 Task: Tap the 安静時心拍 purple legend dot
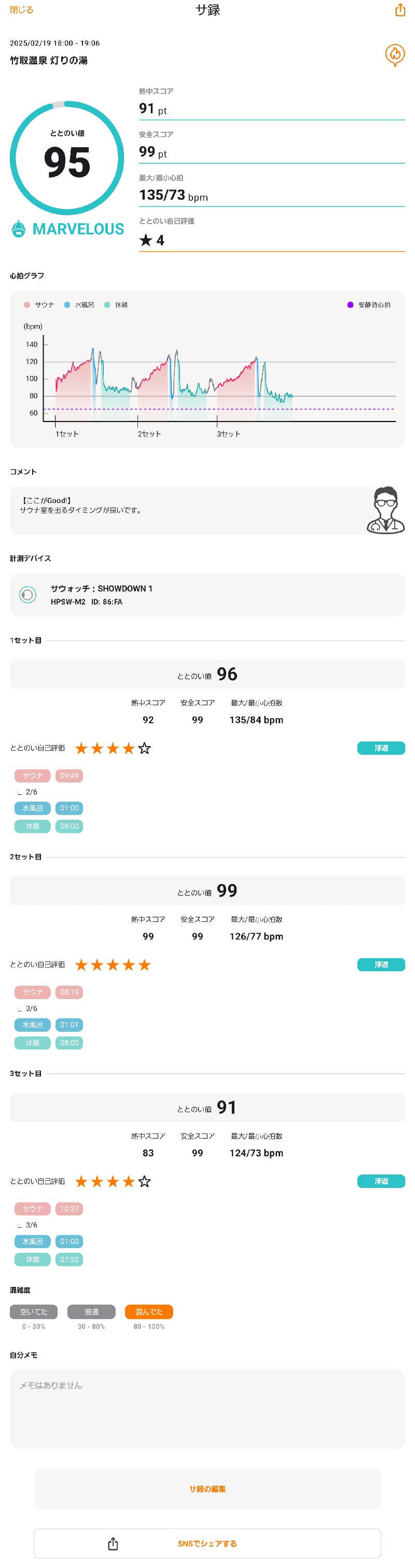coord(350,305)
